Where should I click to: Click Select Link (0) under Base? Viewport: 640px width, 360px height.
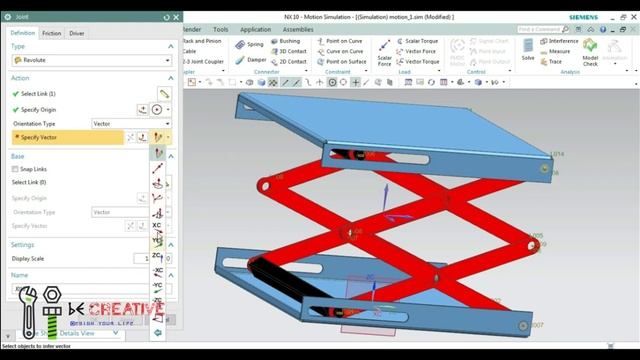click(29, 182)
